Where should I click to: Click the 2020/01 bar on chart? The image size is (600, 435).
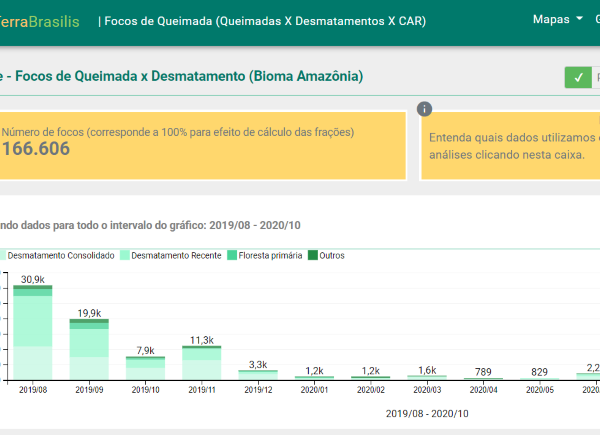coord(314,377)
